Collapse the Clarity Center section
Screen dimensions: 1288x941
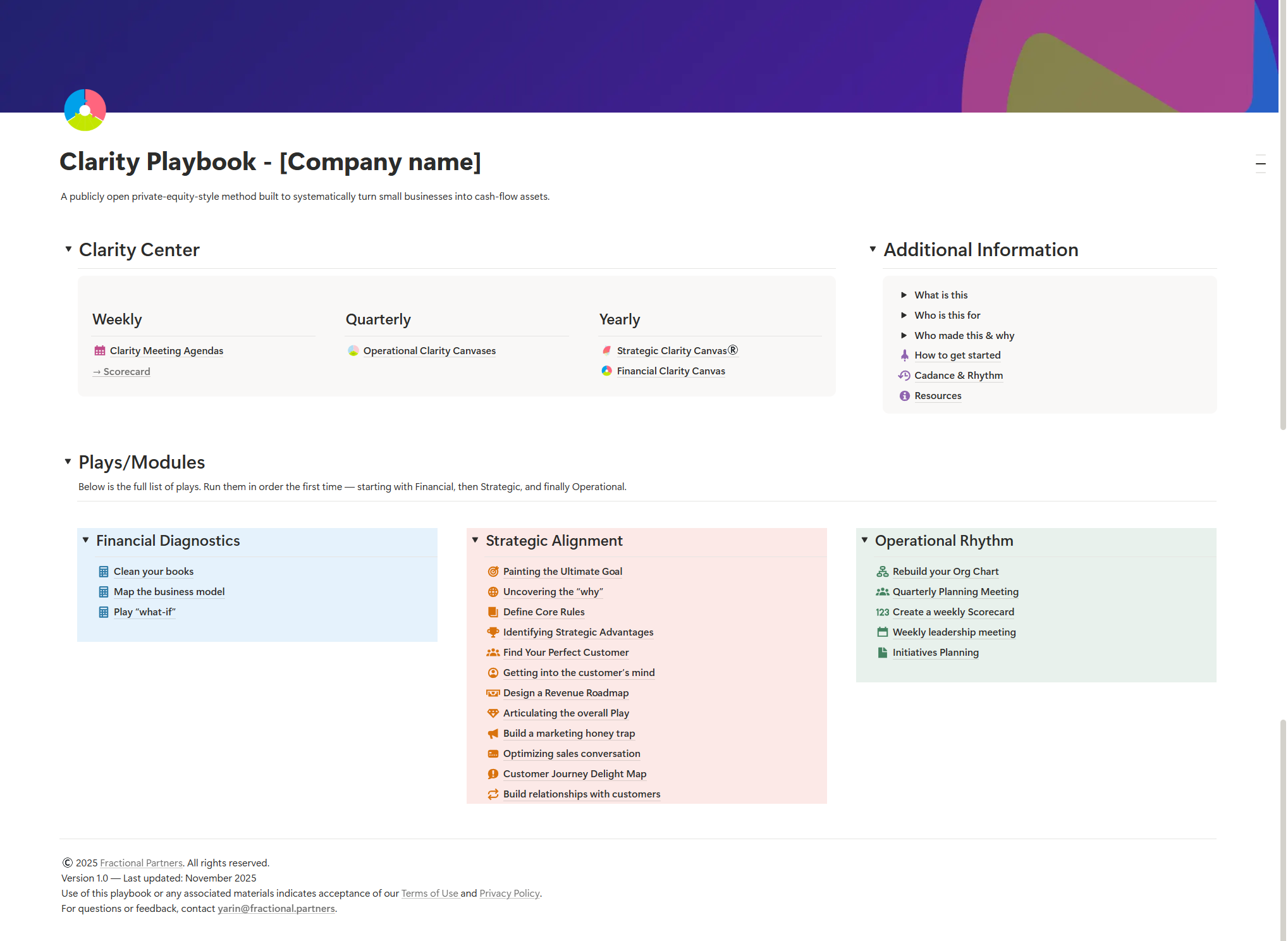68,249
